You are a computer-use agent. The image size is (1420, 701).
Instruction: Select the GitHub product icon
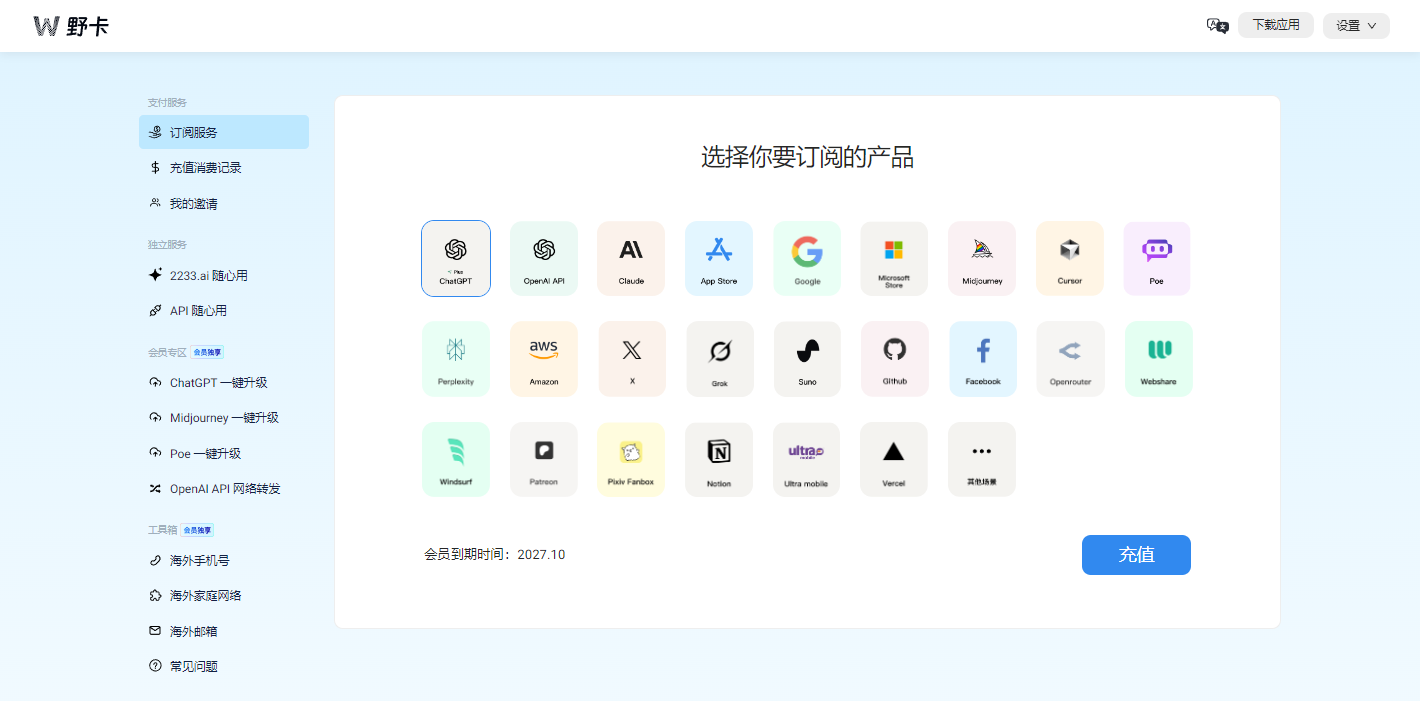pos(894,358)
